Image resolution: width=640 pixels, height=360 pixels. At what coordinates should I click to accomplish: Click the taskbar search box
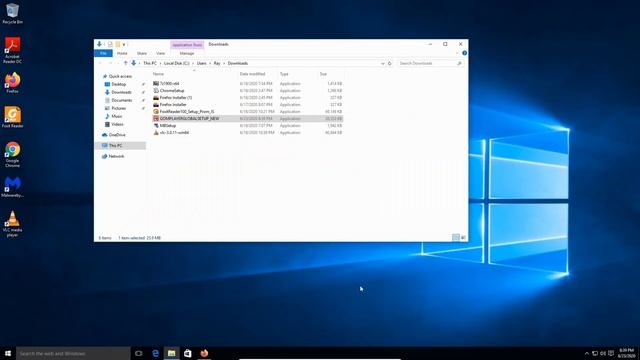pos(73,353)
